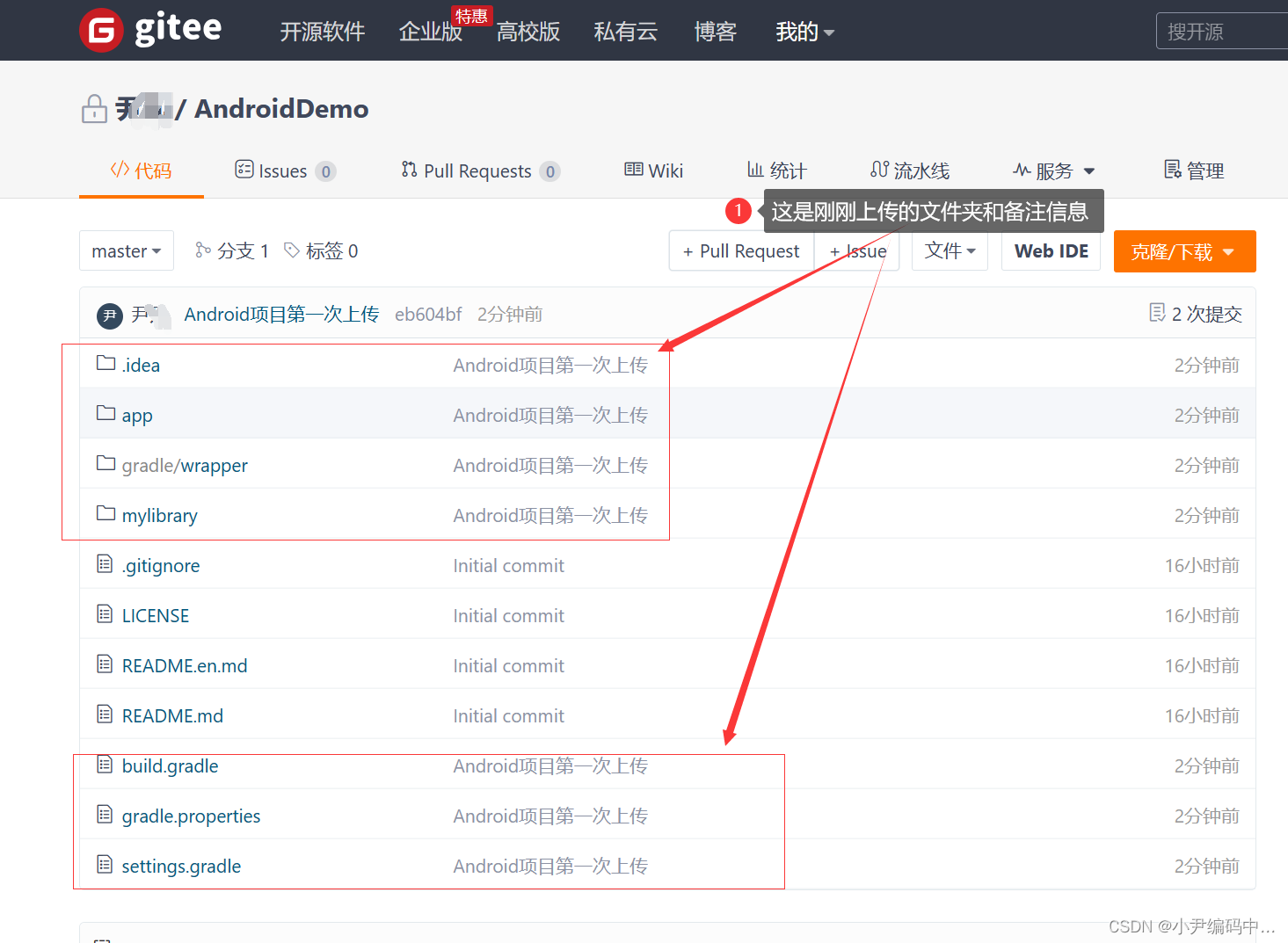Click the private repository lock icon
Screen dimensions: 1288x943
point(94,109)
